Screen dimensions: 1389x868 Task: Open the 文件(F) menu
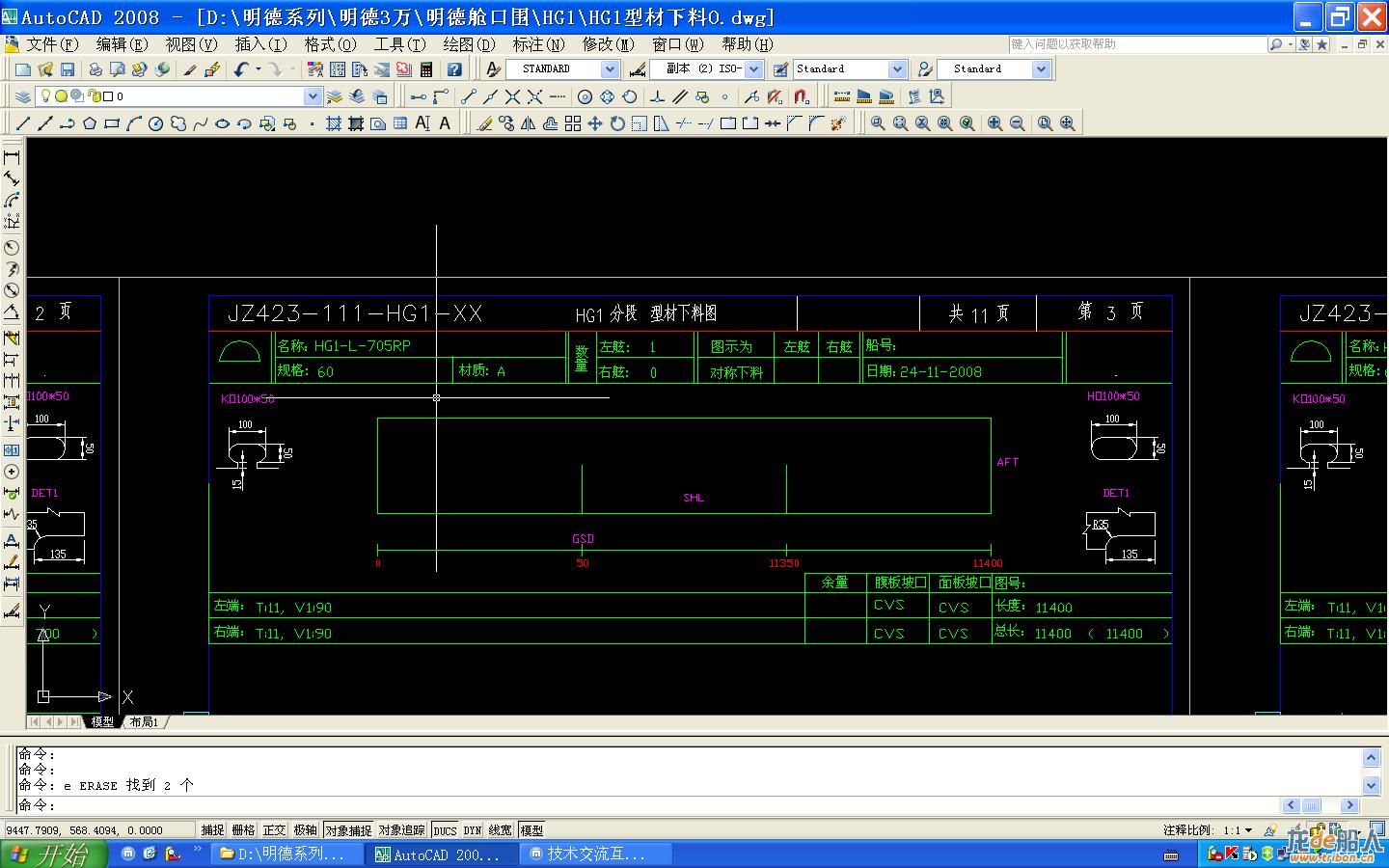point(52,44)
